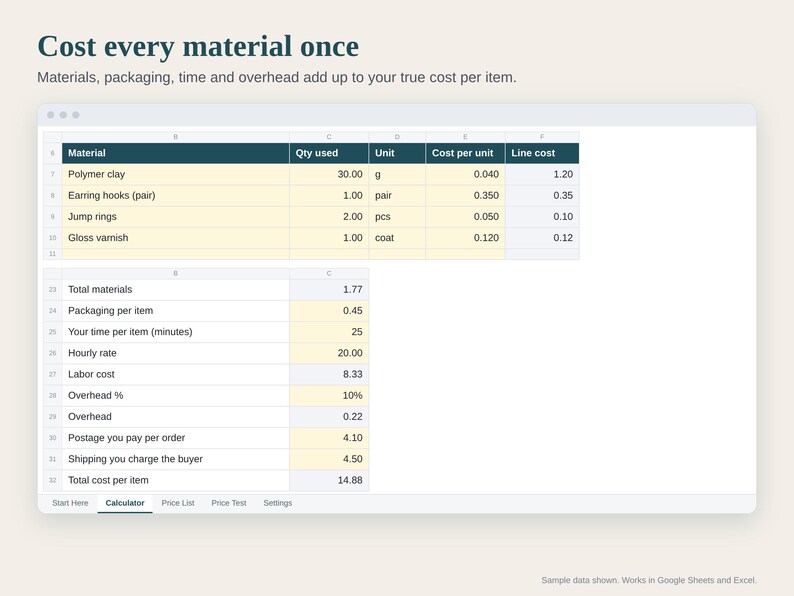This screenshot has height=596, width=794.
Task: Click 'Postage you pay per order' label
Action: 175,438
